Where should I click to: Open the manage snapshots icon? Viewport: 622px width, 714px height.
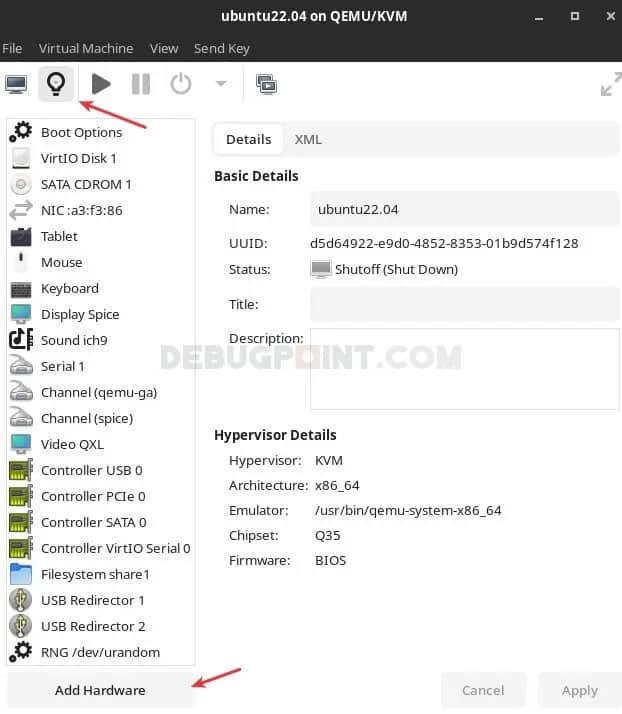[x=266, y=84]
